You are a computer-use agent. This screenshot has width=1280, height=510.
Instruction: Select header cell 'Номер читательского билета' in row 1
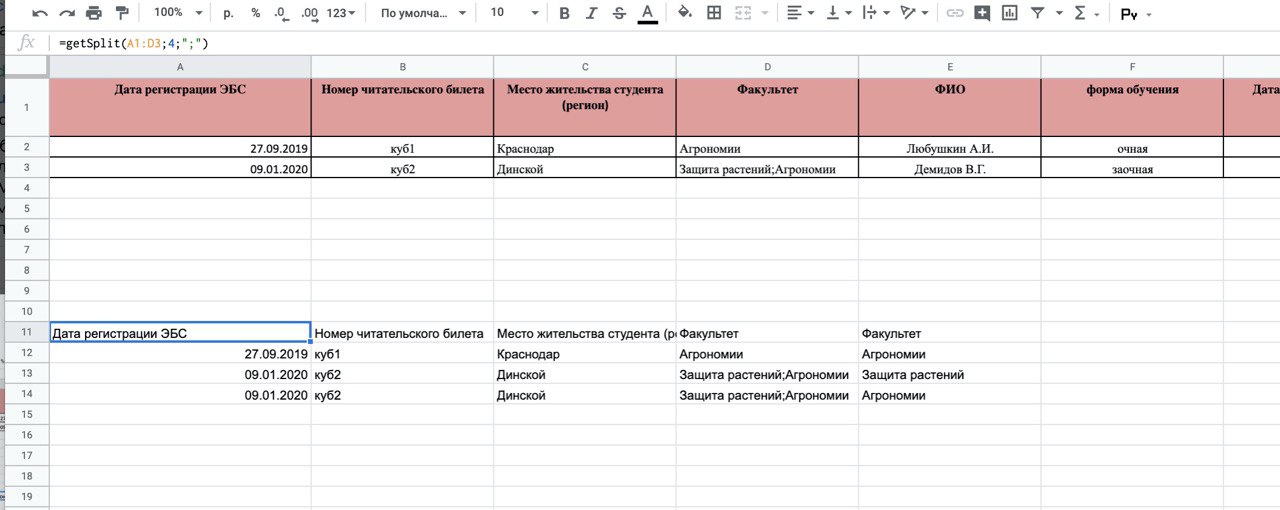(x=402, y=106)
